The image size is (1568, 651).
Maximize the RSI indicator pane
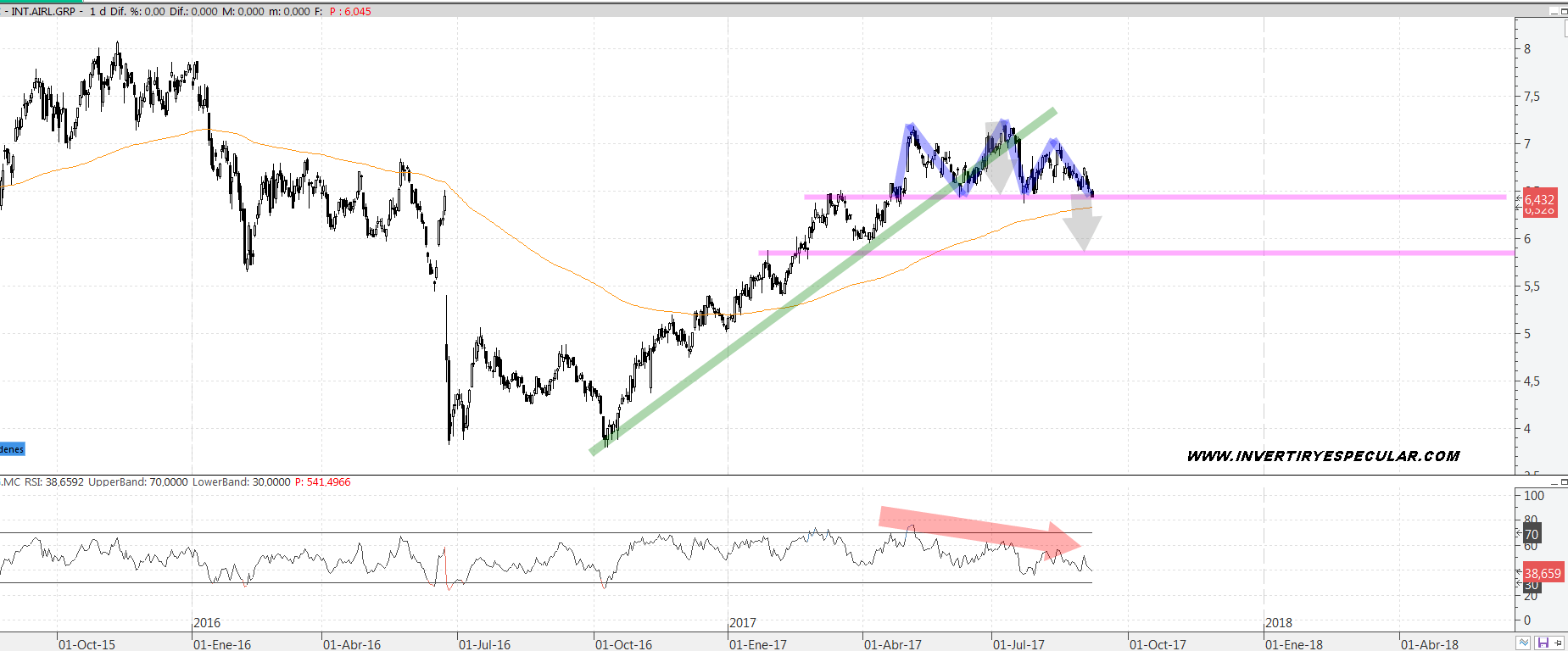pyautogui.click(x=1564, y=481)
